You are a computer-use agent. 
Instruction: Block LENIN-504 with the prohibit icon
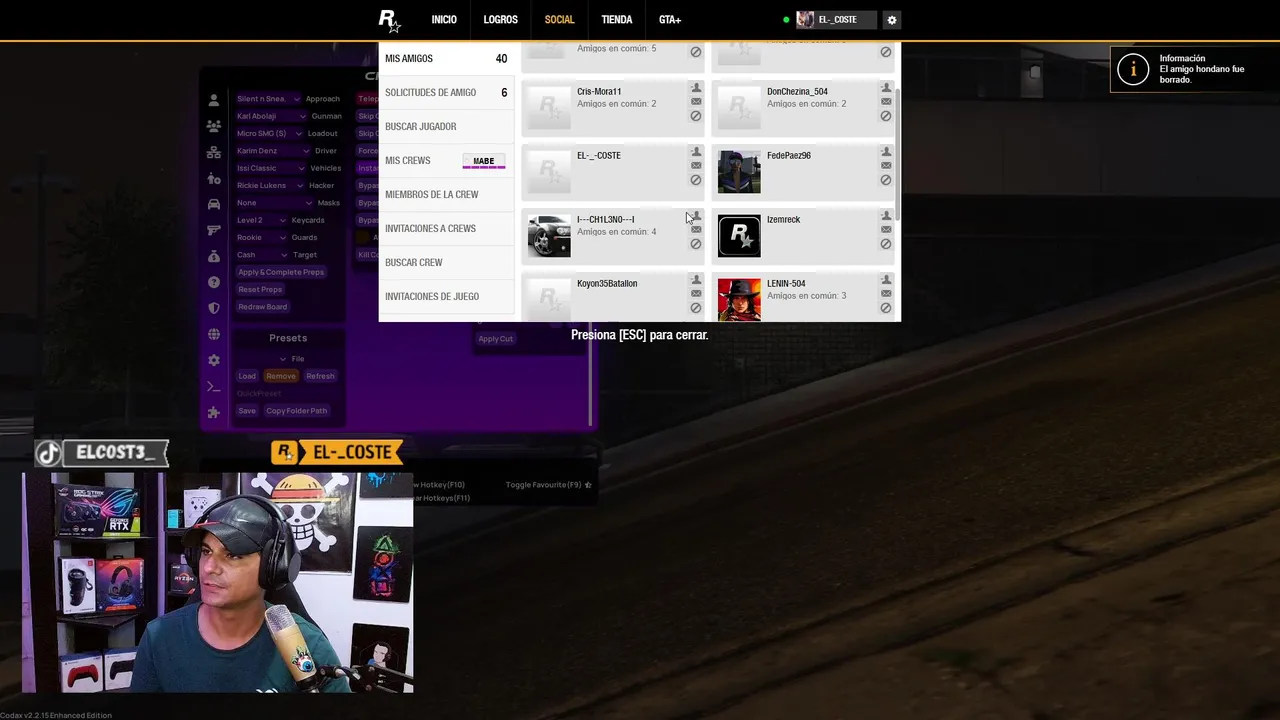[886, 308]
